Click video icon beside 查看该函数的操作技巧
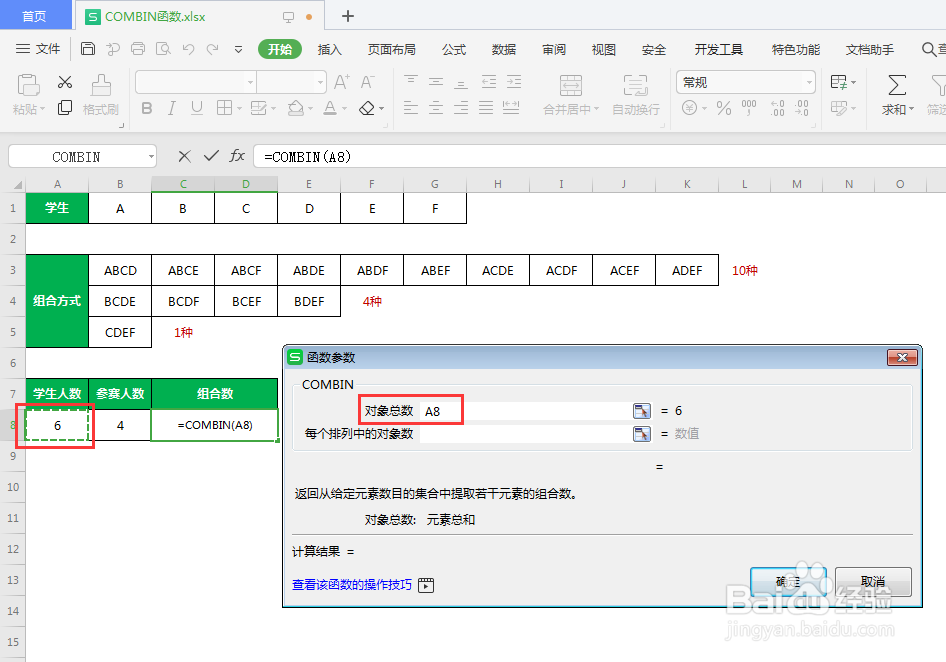The width and height of the screenshot is (946, 662). pyautogui.click(x=426, y=585)
